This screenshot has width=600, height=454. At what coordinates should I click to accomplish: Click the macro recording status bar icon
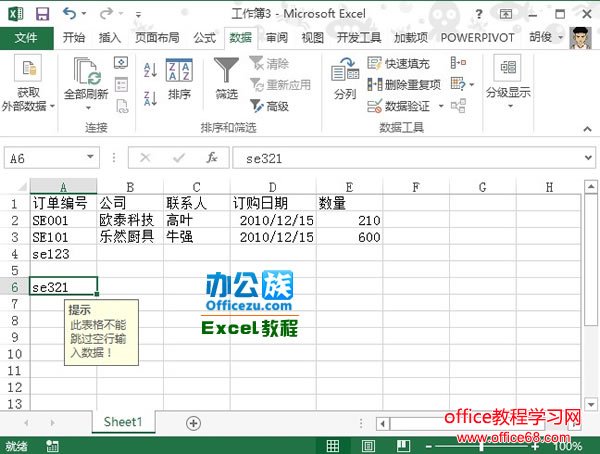pyautogui.click(x=52, y=446)
